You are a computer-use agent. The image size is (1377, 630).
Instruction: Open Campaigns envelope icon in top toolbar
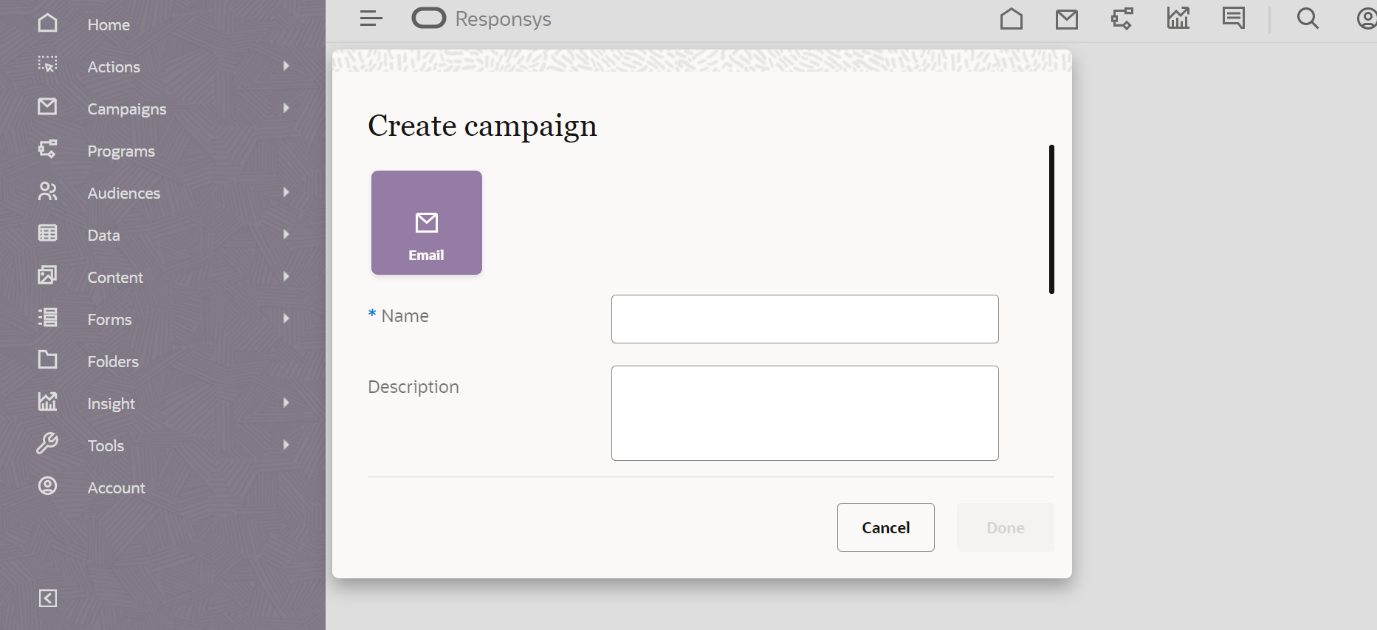(1067, 19)
